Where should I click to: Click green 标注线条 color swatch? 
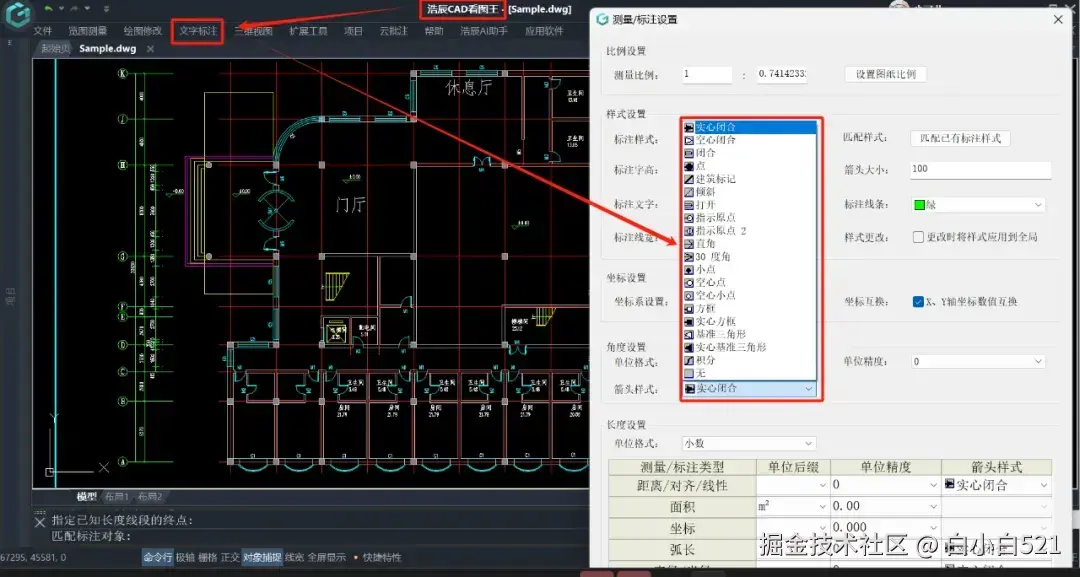pyautogui.click(x=919, y=205)
